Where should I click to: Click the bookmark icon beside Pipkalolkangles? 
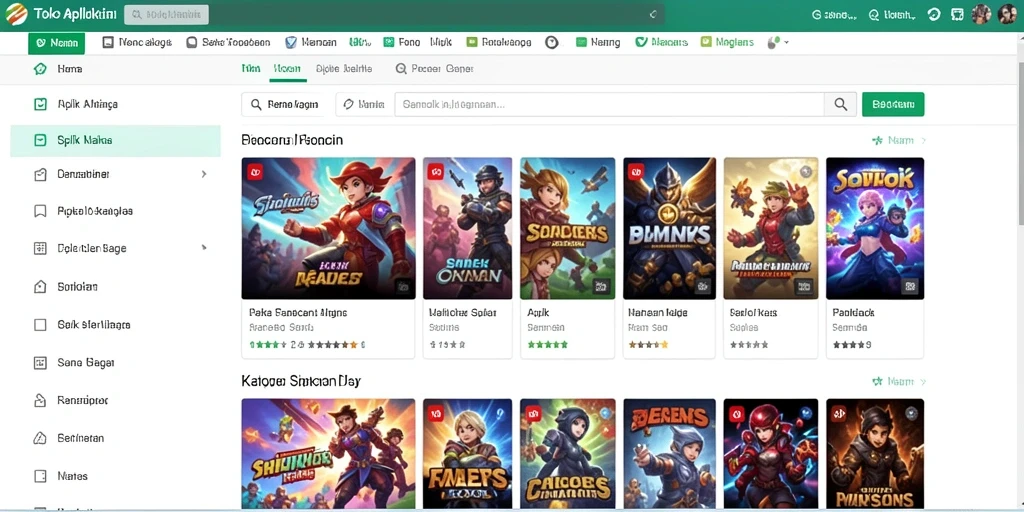[40, 211]
